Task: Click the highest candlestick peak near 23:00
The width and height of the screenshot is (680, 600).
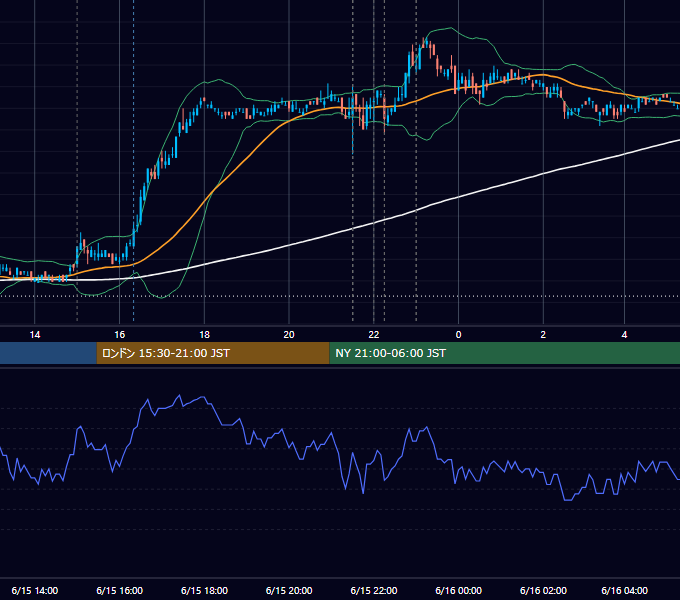Action: [425, 42]
